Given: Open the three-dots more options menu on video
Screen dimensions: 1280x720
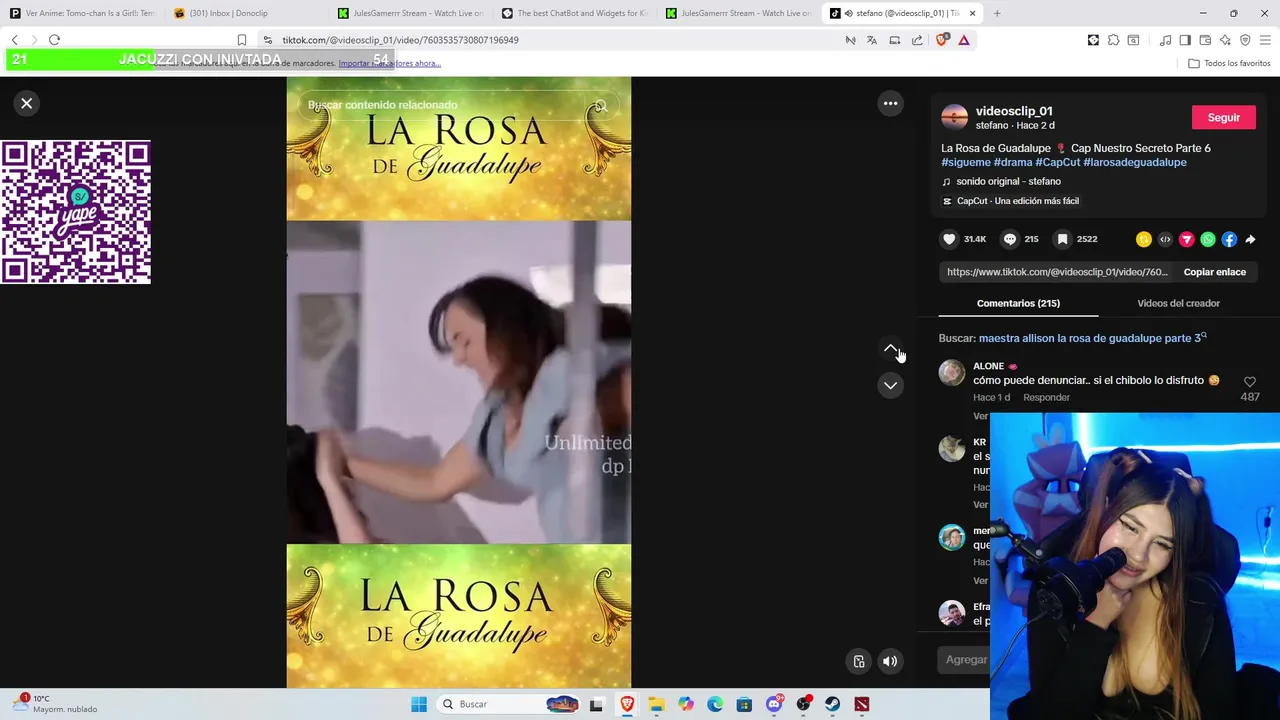Looking at the screenshot, I should [890, 103].
